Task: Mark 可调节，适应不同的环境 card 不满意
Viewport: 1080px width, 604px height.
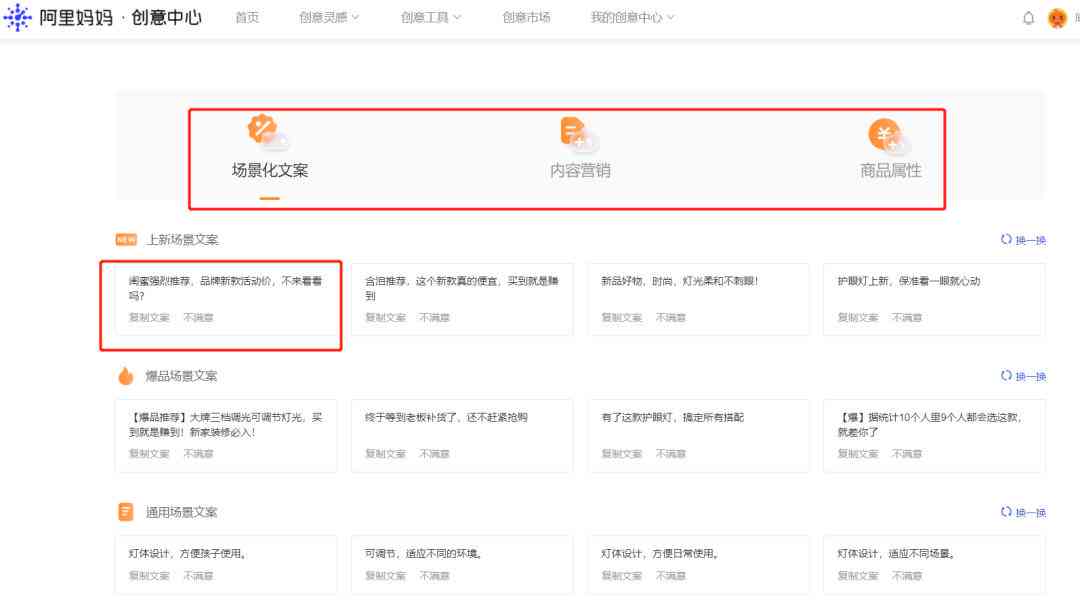Action: pyautogui.click(x=435, y=576)
